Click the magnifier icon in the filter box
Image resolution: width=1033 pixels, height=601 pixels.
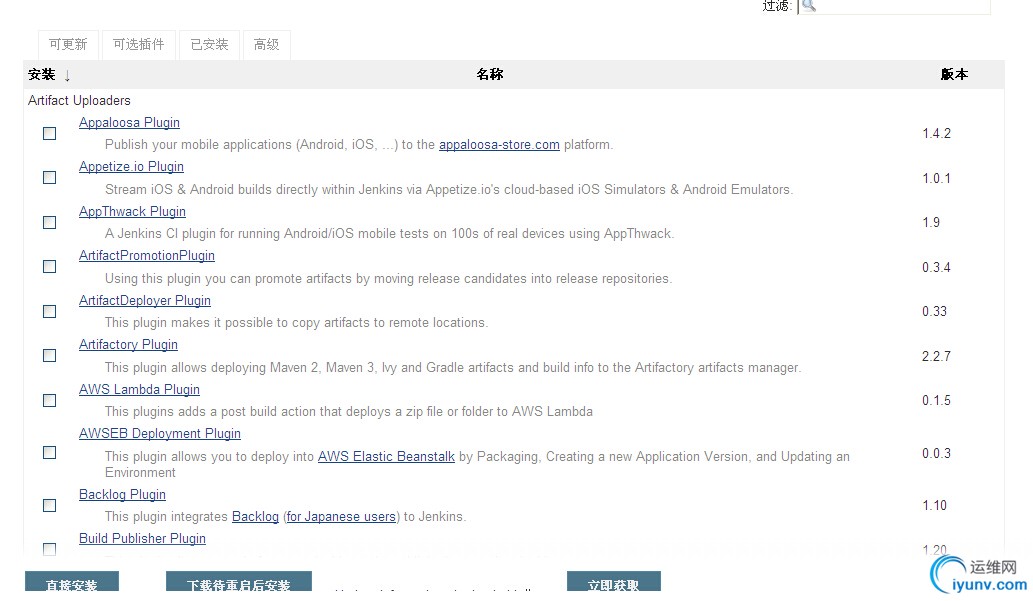[809, 5]
